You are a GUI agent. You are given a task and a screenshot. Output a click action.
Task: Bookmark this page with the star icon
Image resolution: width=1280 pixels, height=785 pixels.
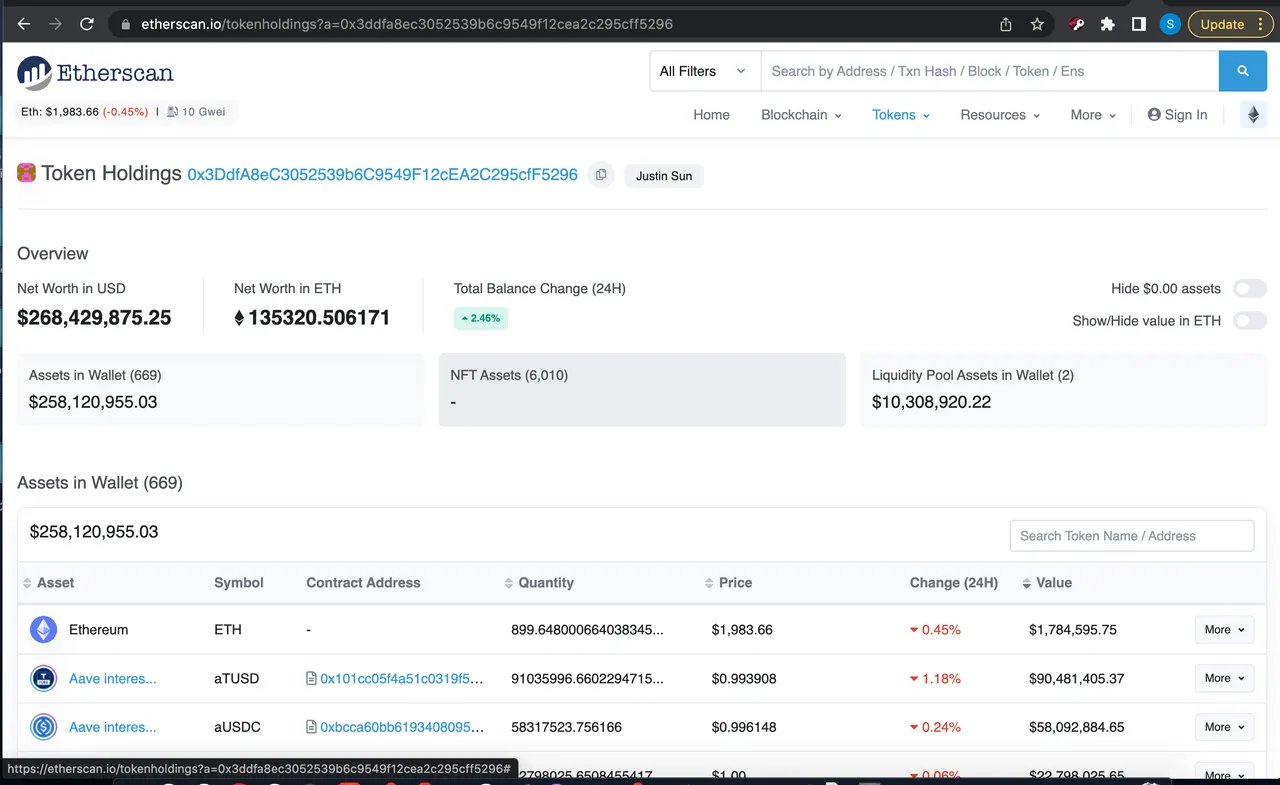click(x=1037, y=24)
